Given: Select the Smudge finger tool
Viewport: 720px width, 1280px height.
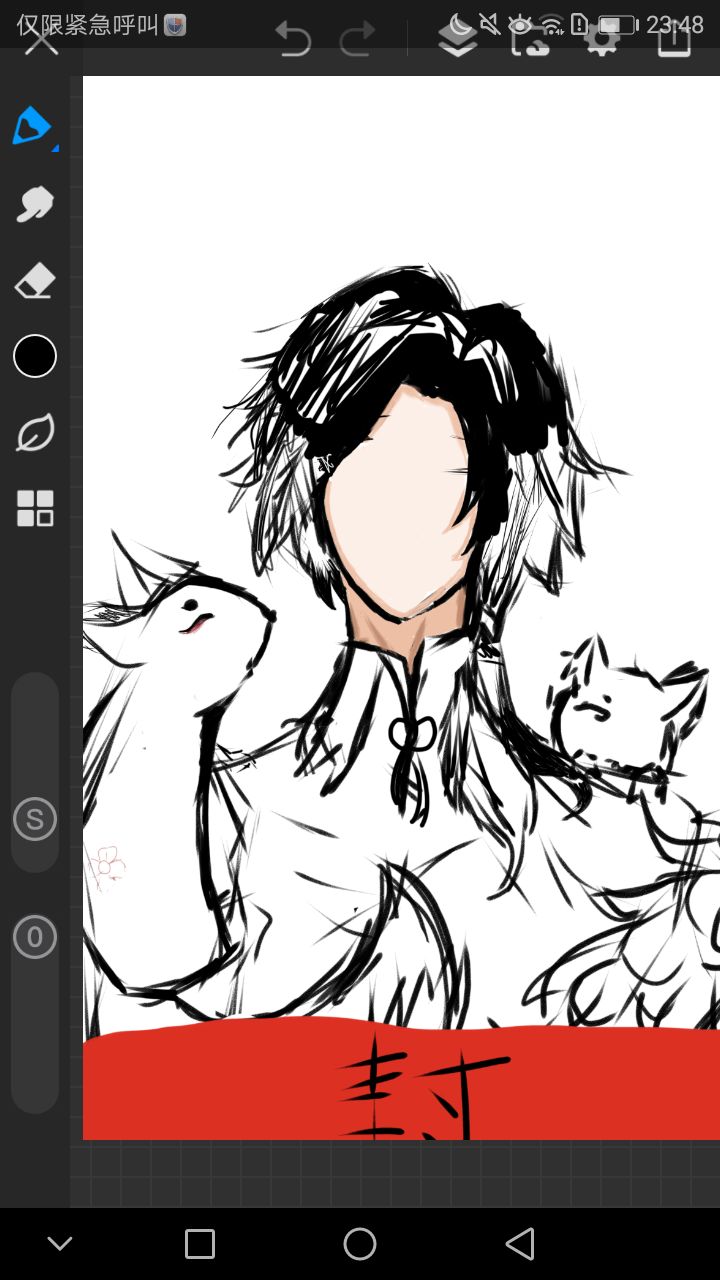Looking at the screenshot, I should click(x=34, y=204).
